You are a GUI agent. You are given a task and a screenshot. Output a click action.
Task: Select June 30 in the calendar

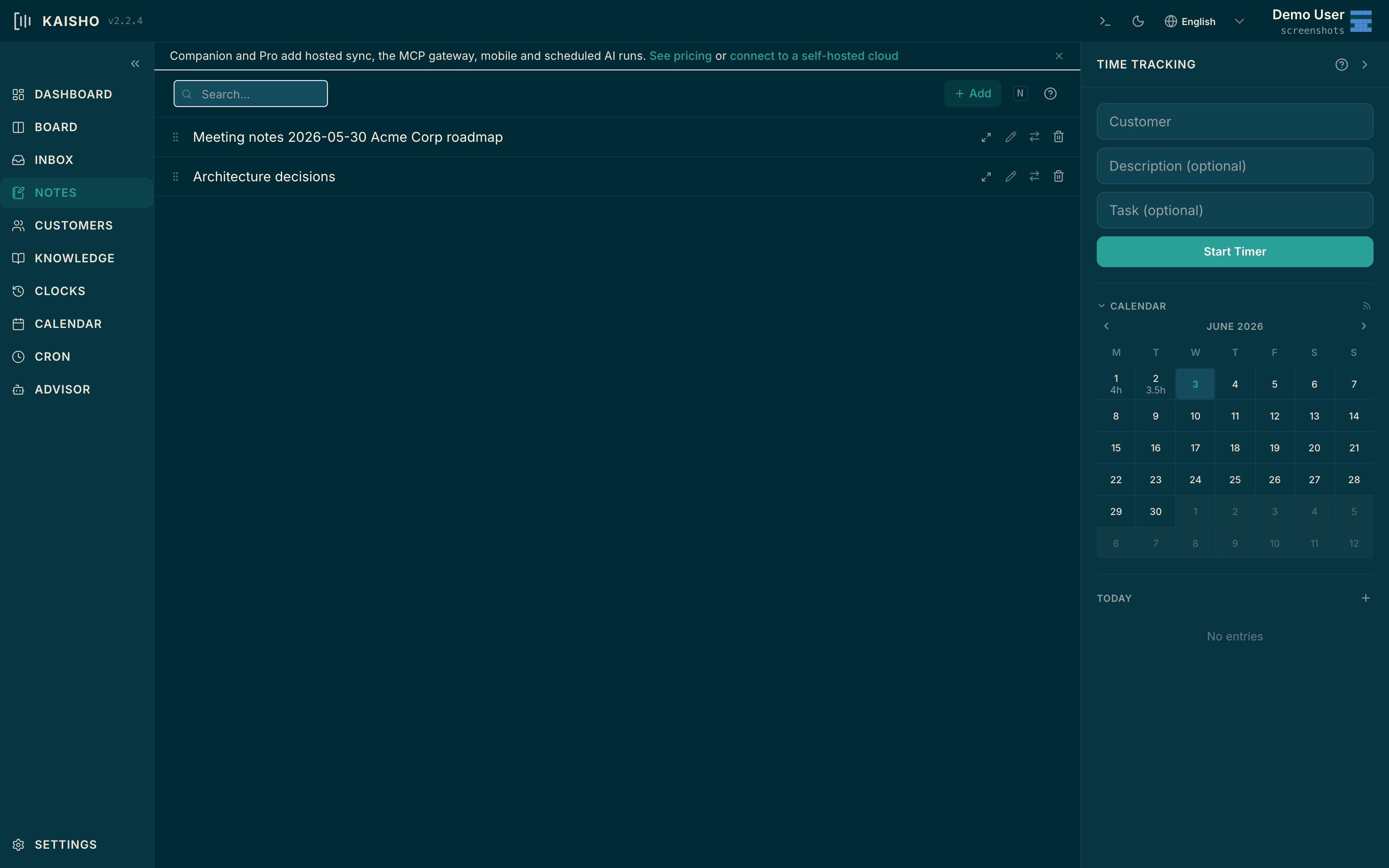pyautogui.click(x=1156, y=512)
